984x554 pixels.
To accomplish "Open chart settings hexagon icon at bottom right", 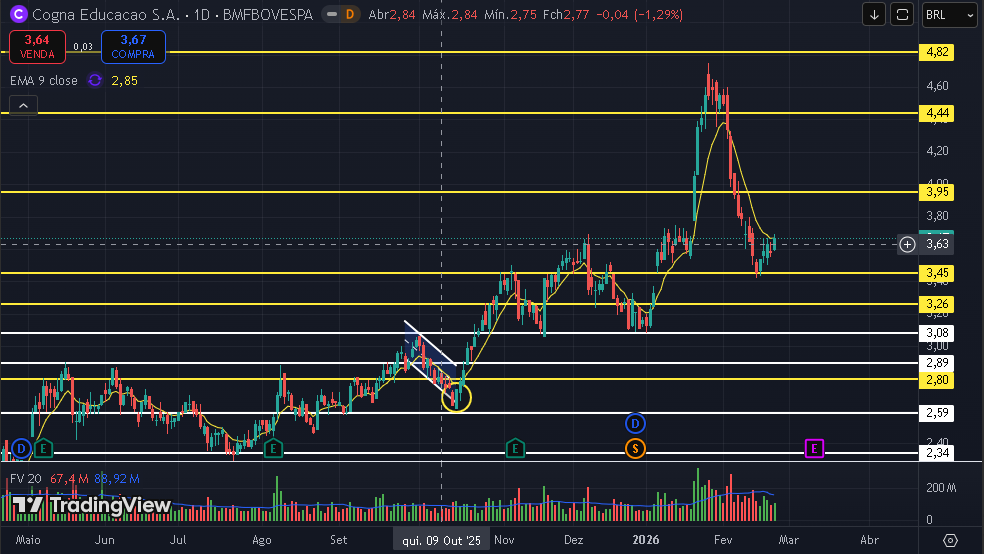I will tap(951, 540).
